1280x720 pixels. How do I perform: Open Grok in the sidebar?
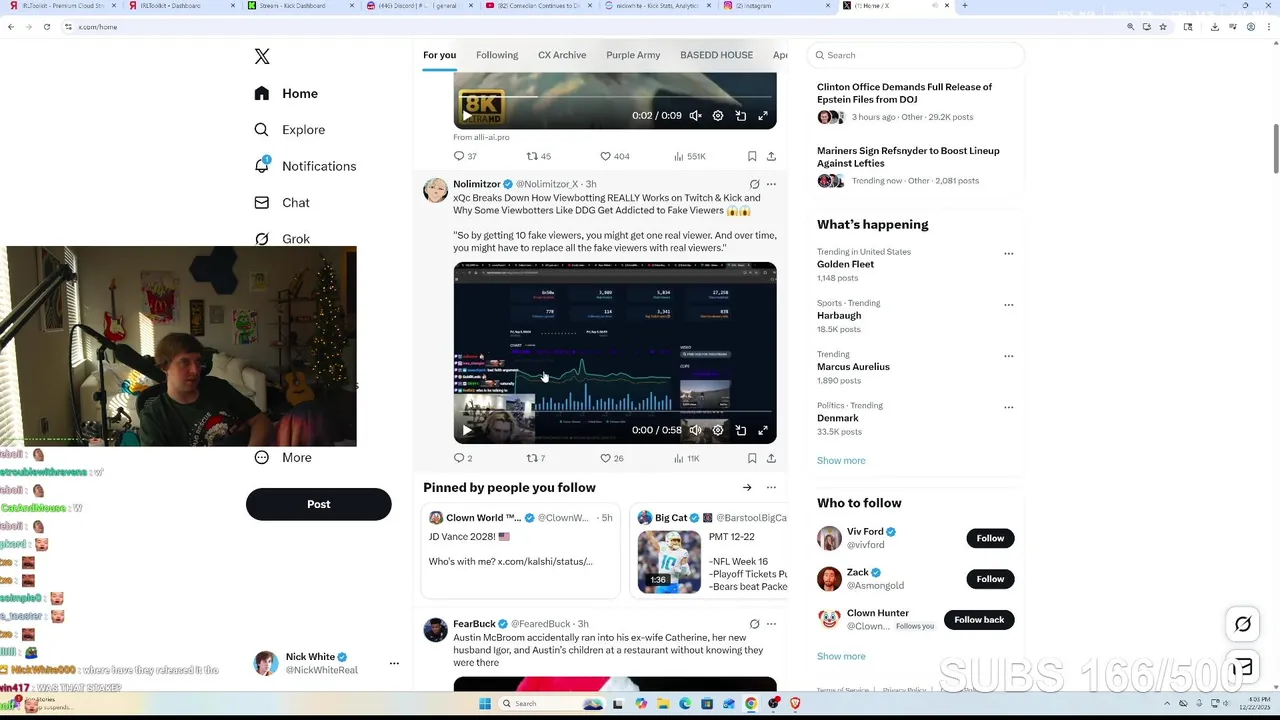click(x=282, y=239)
